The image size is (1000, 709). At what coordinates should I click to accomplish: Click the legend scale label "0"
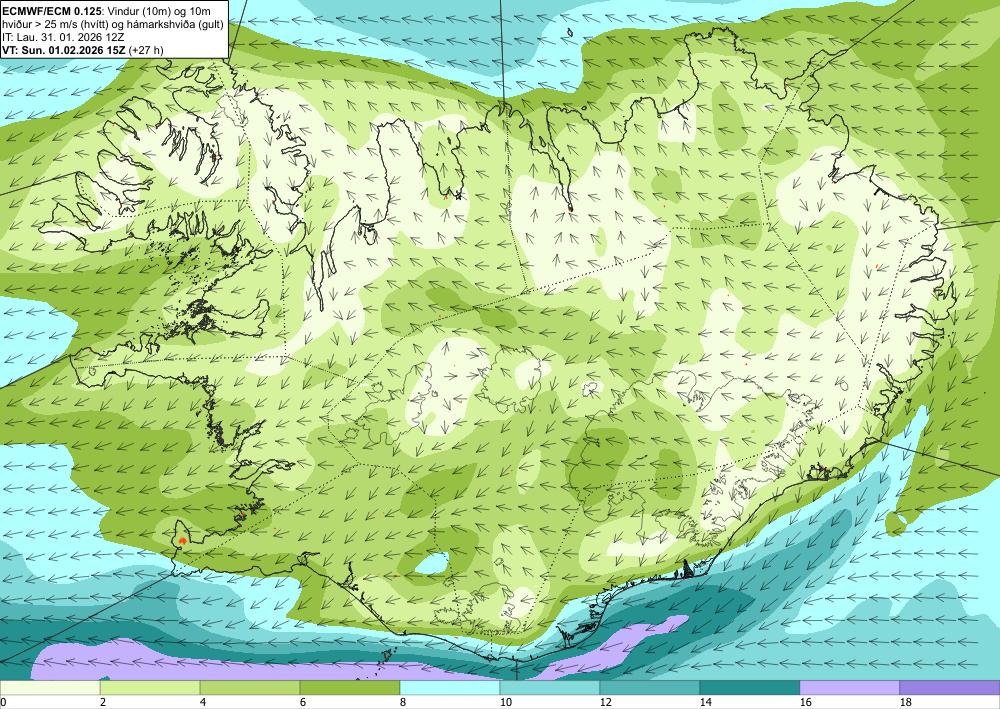click(3, 703)
